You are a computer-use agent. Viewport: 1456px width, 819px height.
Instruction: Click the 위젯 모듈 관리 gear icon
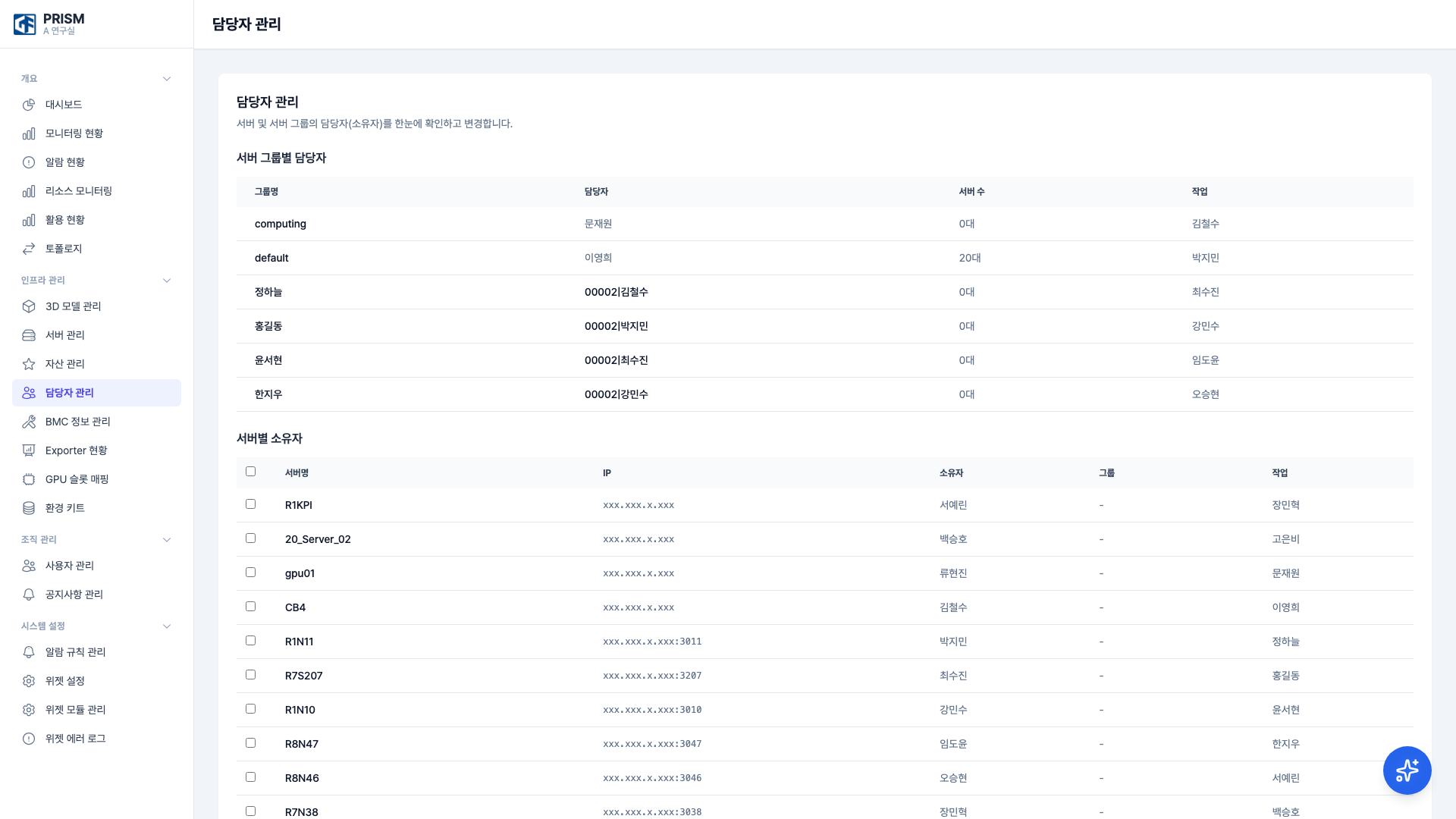29,710
